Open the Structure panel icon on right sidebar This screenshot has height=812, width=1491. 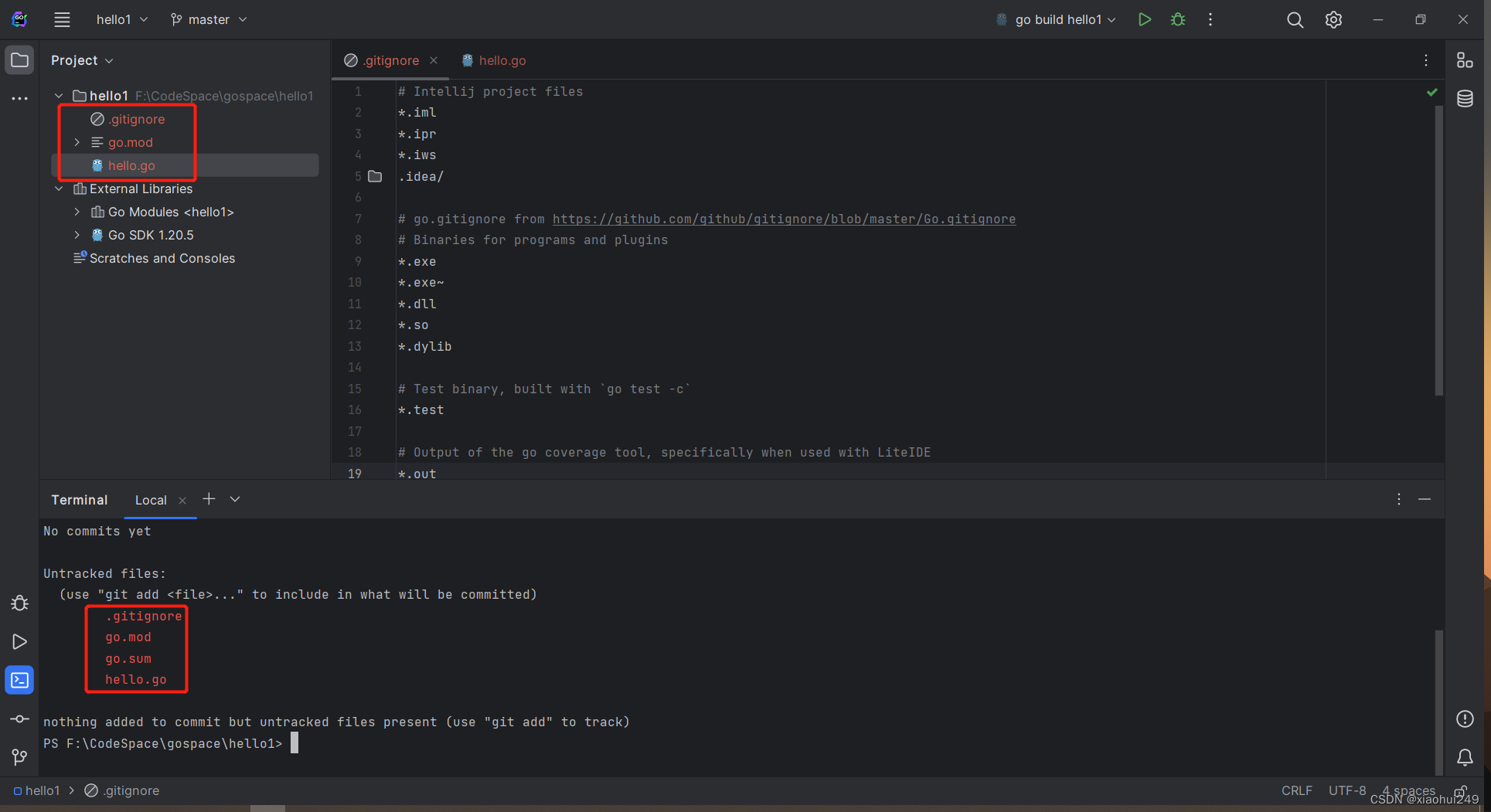[x=1465, y=59]
